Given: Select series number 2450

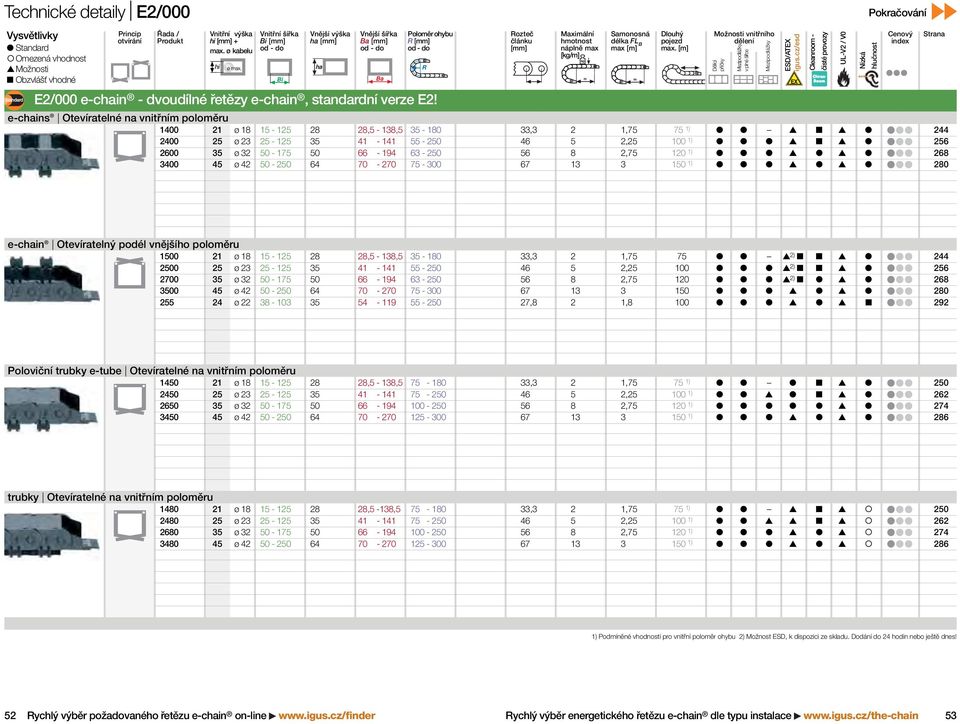Looking at the screenshot, I should click(x=169, y=395).
